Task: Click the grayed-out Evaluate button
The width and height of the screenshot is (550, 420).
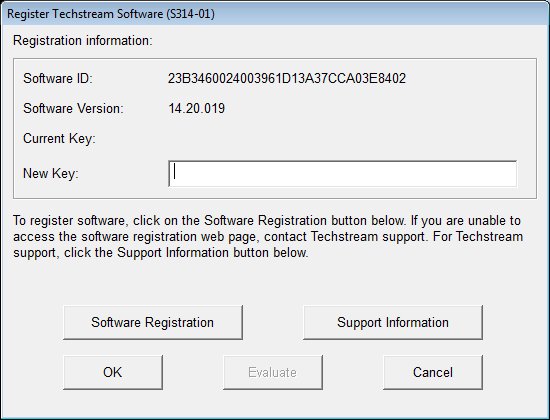Action: point(273,372)
